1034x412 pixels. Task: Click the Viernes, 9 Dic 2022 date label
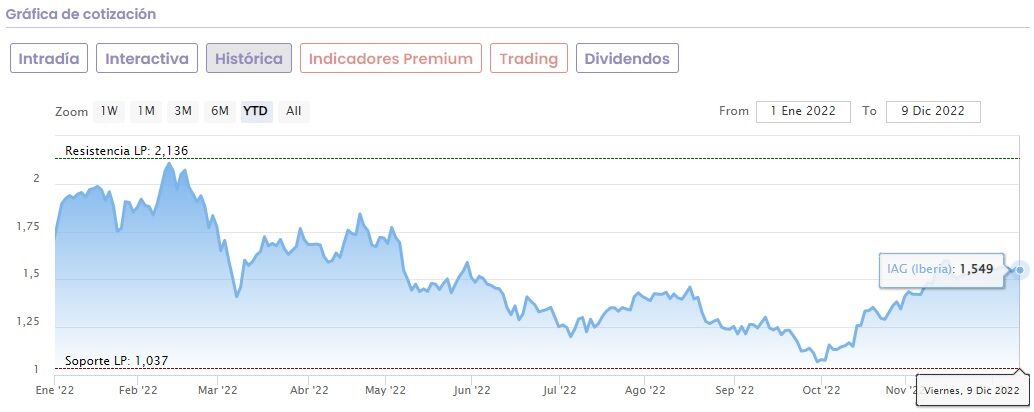click(x=971, y=389)
